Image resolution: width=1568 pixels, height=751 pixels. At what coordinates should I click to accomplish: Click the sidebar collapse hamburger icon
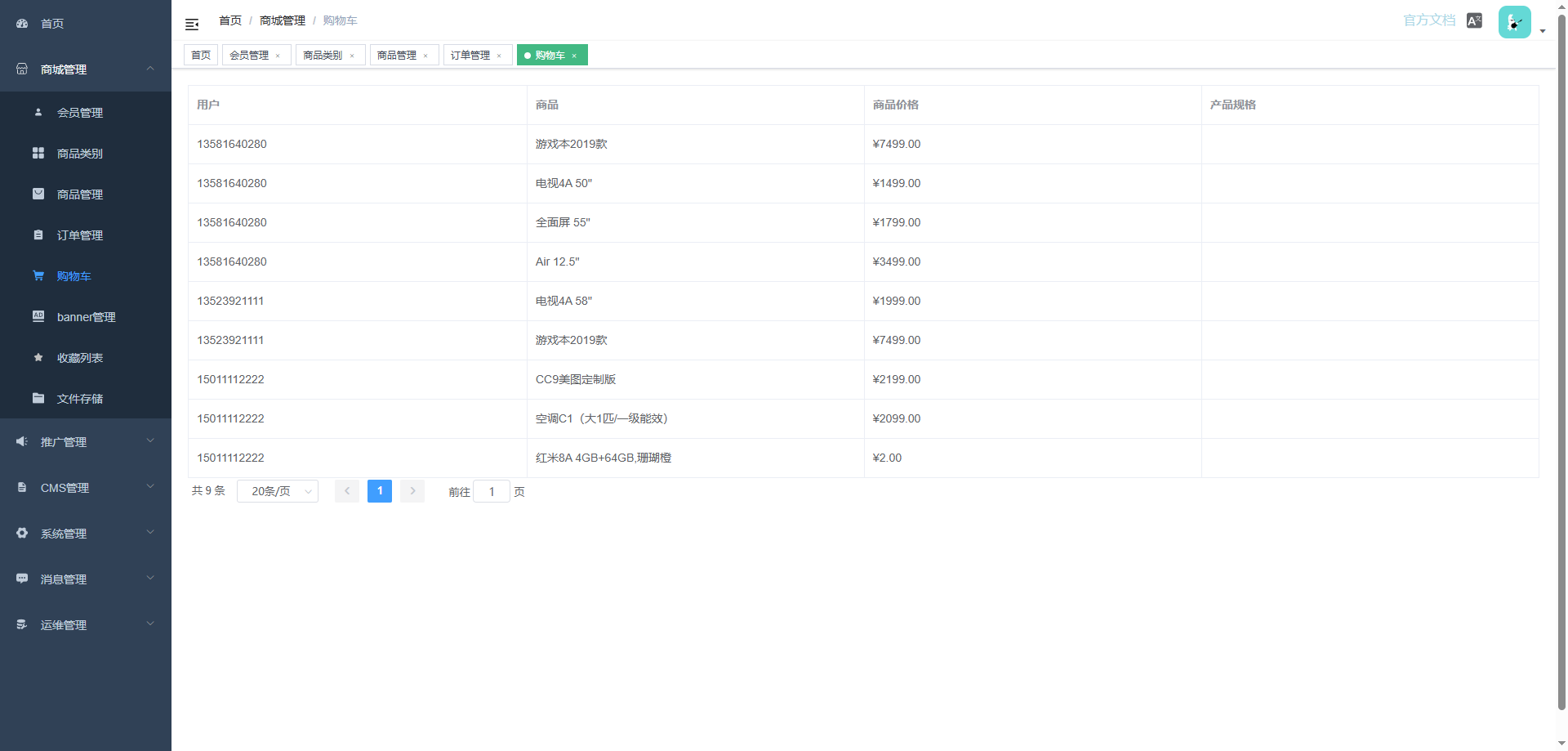click(x=192, y=25)
